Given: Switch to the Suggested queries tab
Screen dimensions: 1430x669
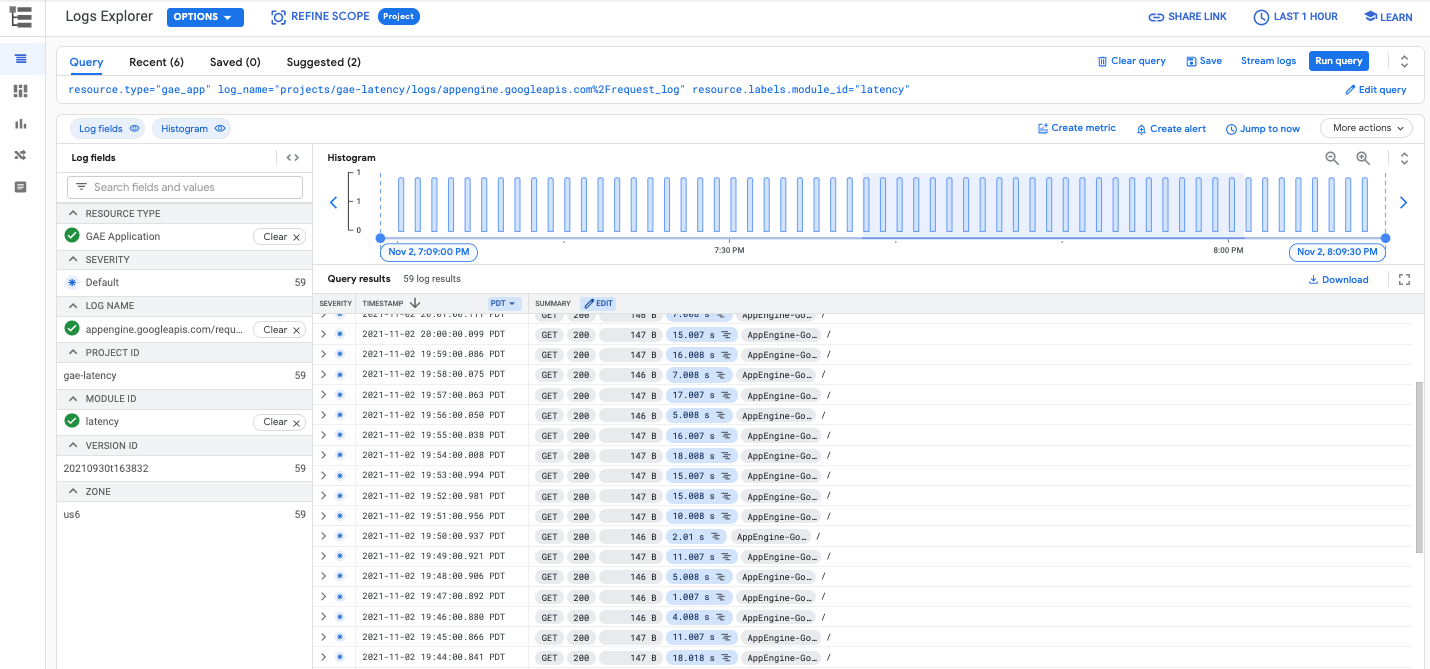Looking at the screenshot, I should (323, 62).
